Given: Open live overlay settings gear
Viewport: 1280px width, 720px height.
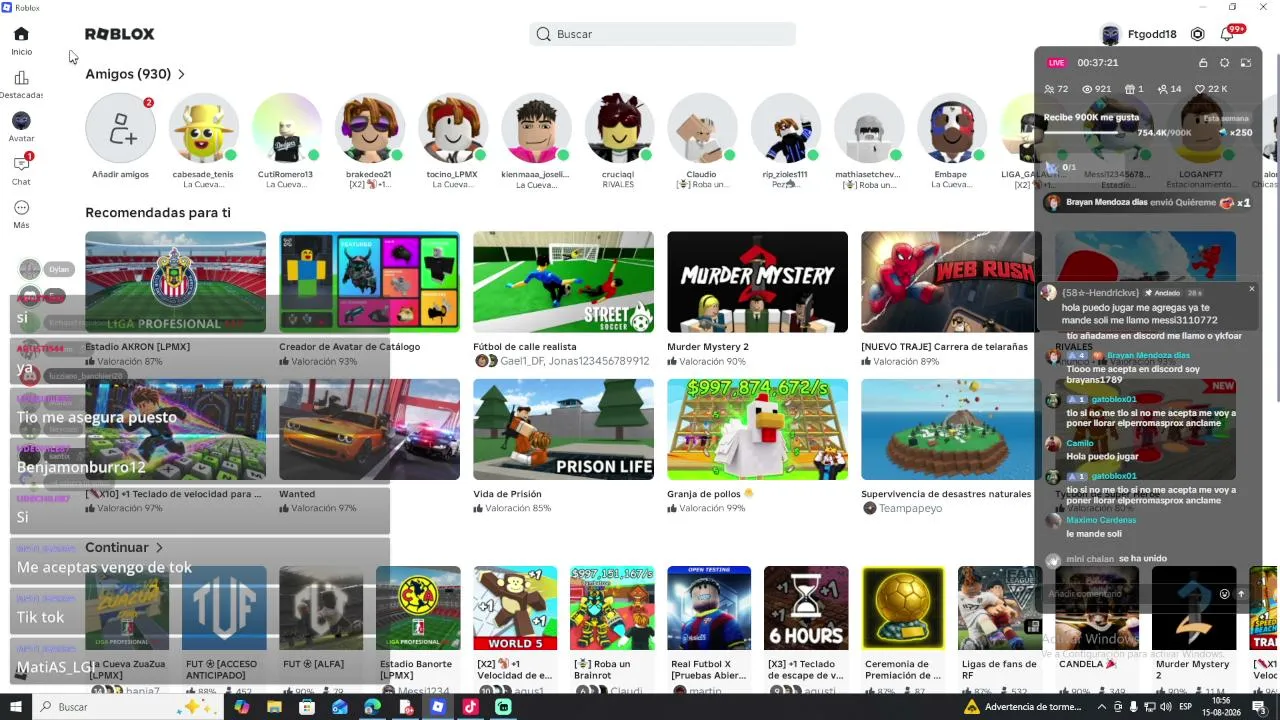Looking at the screenshot, I should tap(1224, 63).
